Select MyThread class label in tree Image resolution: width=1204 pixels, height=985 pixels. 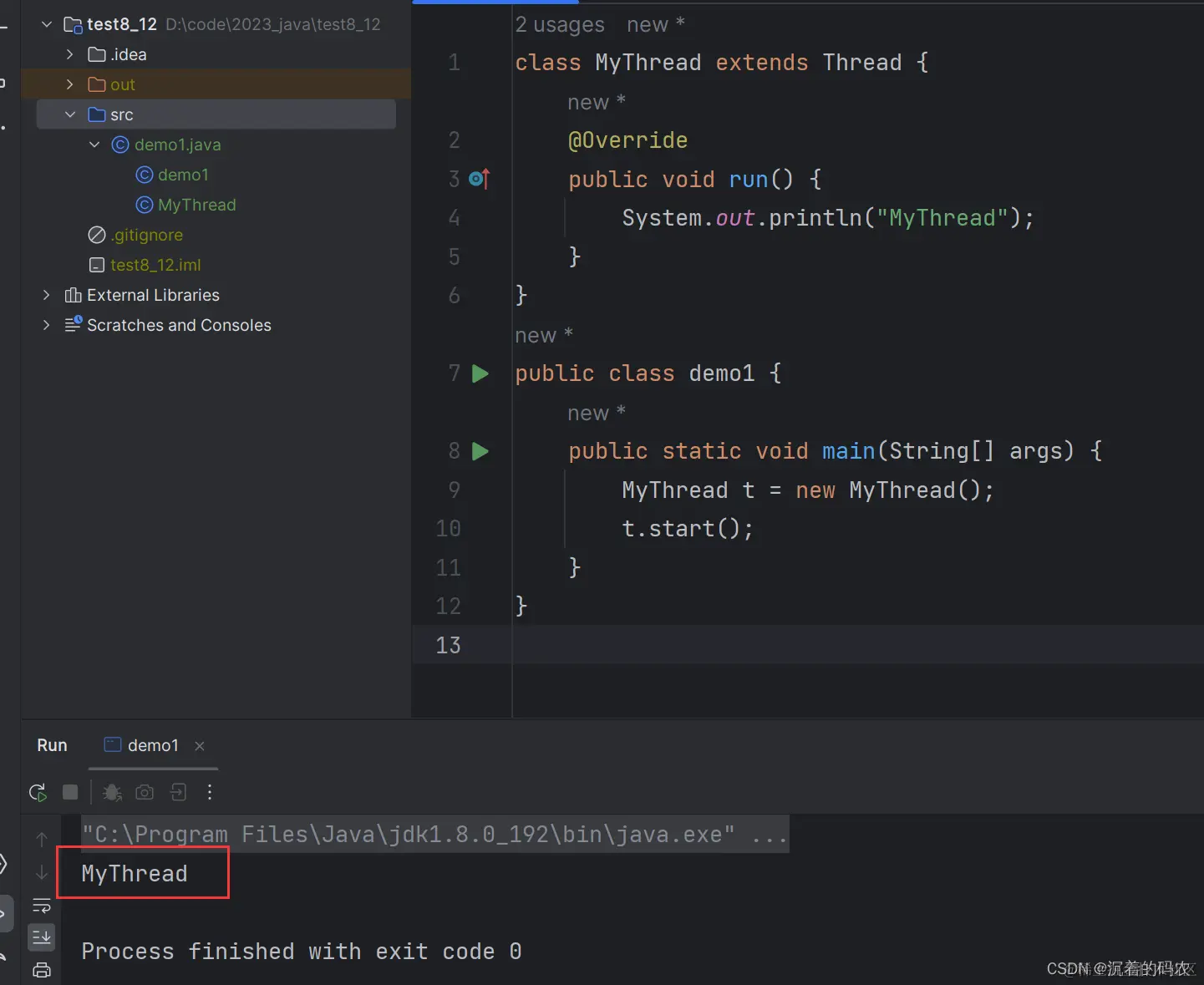[197, 205]
